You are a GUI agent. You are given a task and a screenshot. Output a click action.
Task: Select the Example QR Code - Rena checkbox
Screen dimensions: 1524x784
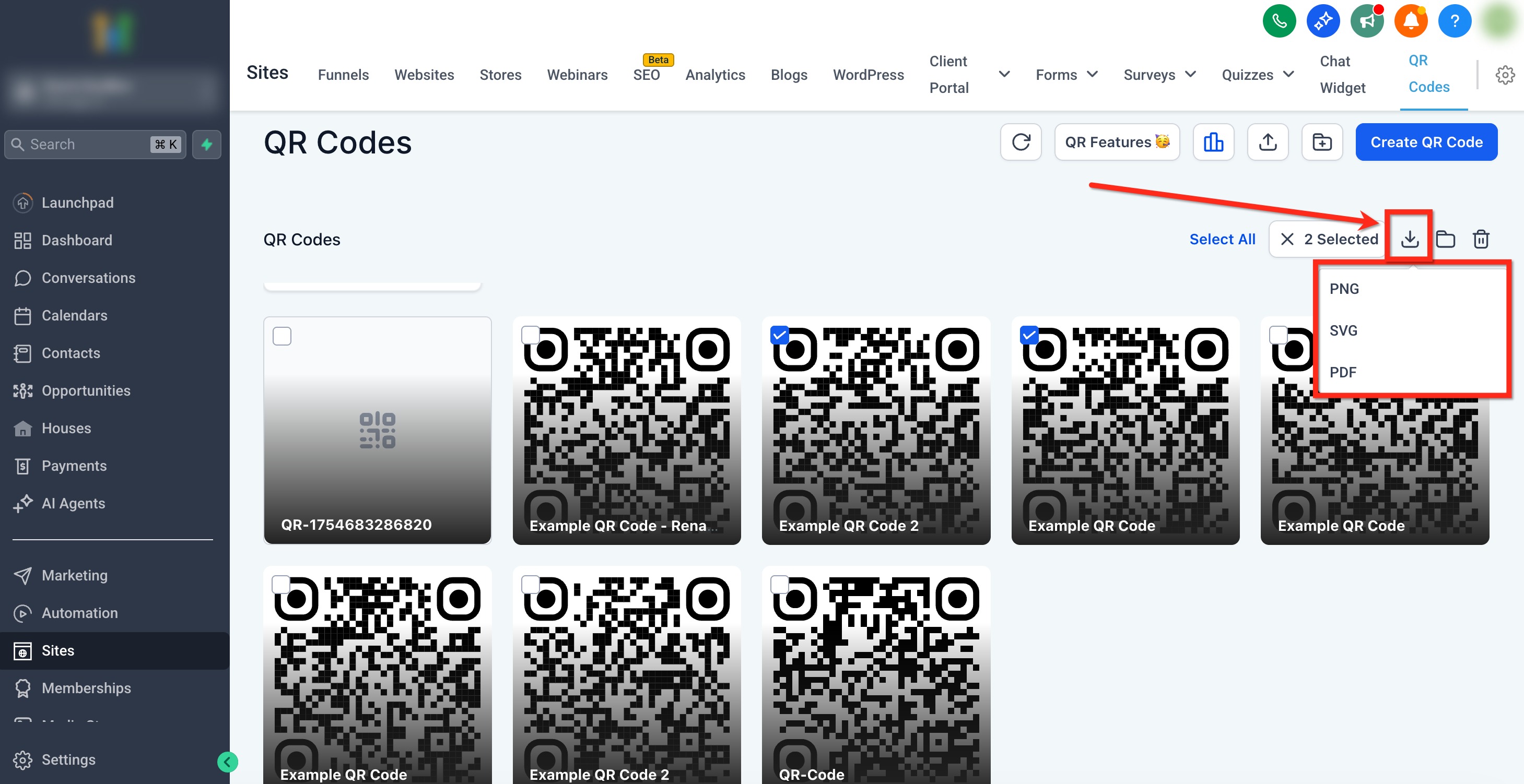531,335
